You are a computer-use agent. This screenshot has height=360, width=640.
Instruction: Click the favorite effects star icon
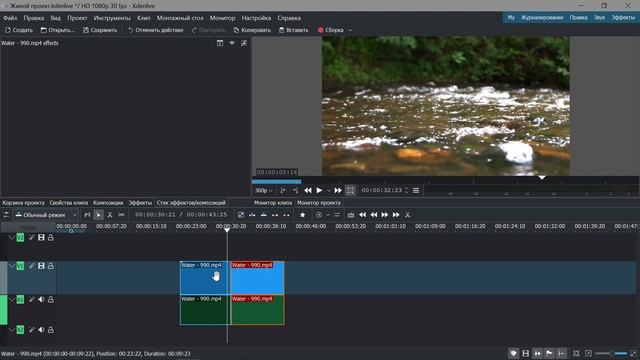(302, 215)
